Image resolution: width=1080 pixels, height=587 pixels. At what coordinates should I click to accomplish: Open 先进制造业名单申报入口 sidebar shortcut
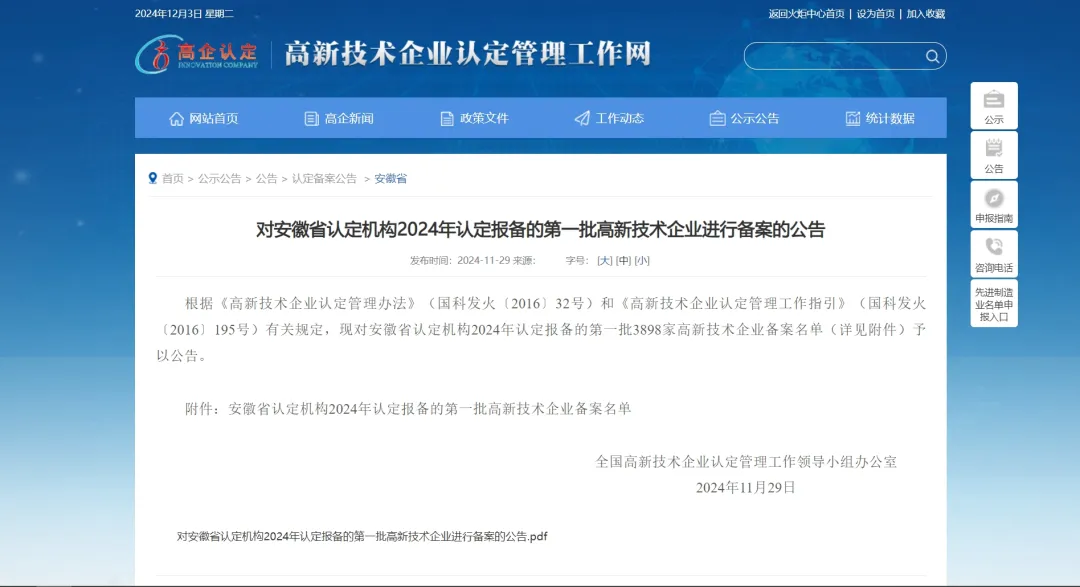click(x=993, y=304)
